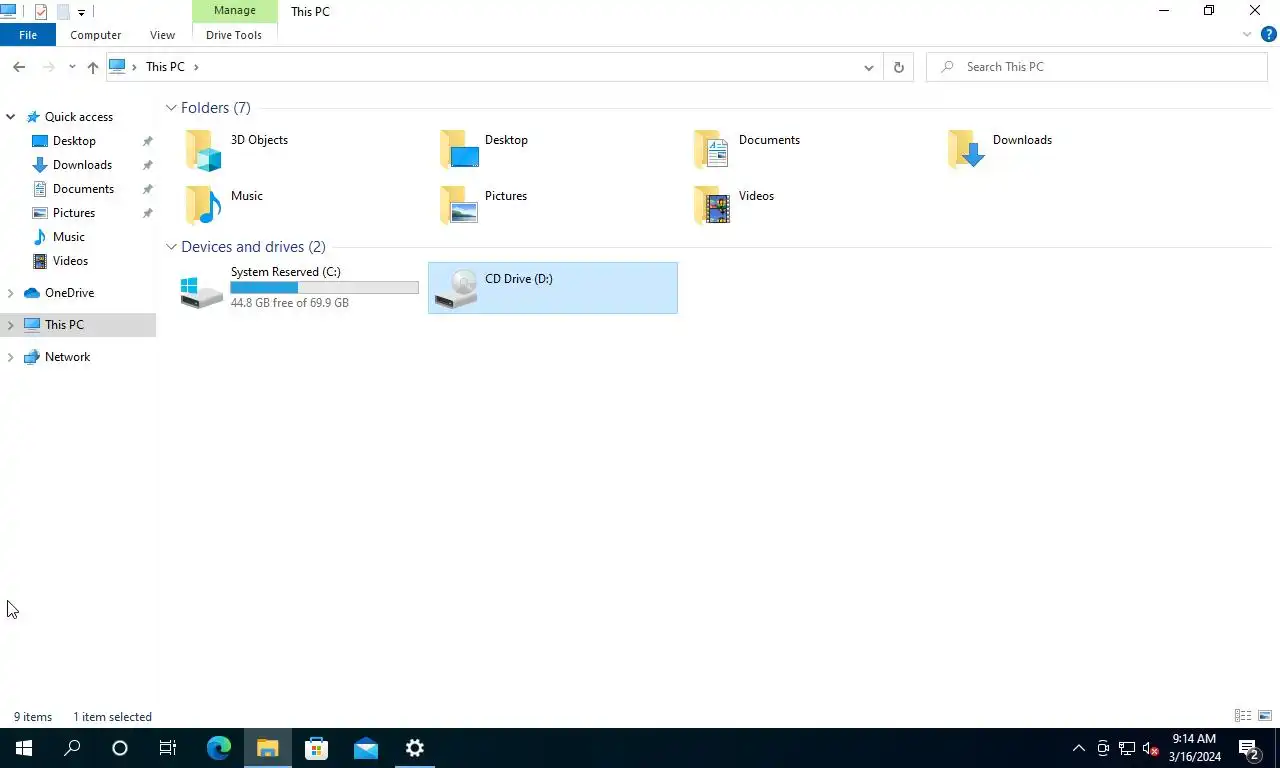
Task: Click the chevron after This PC in address bar
Action: (196, 67)
